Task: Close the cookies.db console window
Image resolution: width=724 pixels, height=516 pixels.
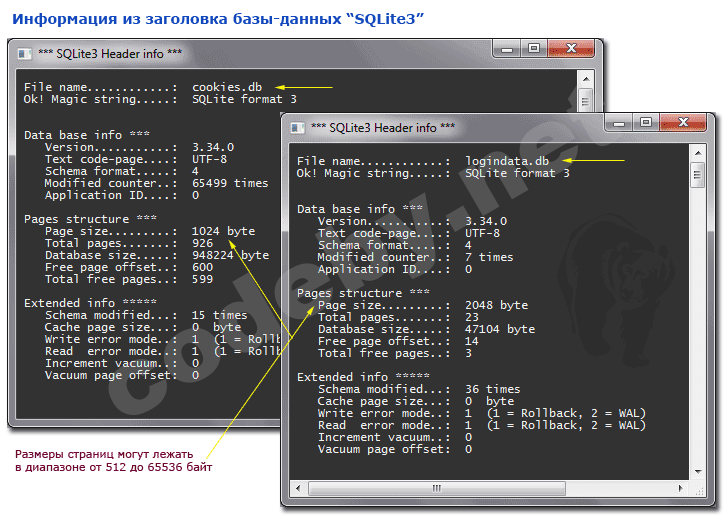Action: tap(571, 48)
